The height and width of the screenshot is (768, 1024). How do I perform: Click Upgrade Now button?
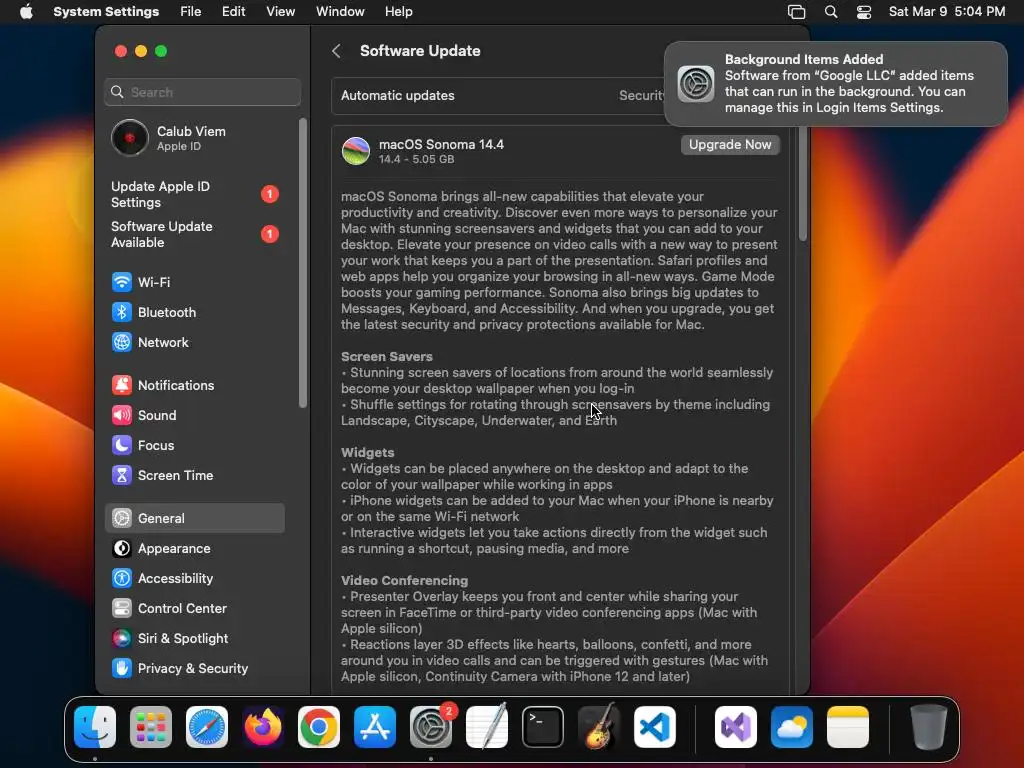tap(730, 144)
